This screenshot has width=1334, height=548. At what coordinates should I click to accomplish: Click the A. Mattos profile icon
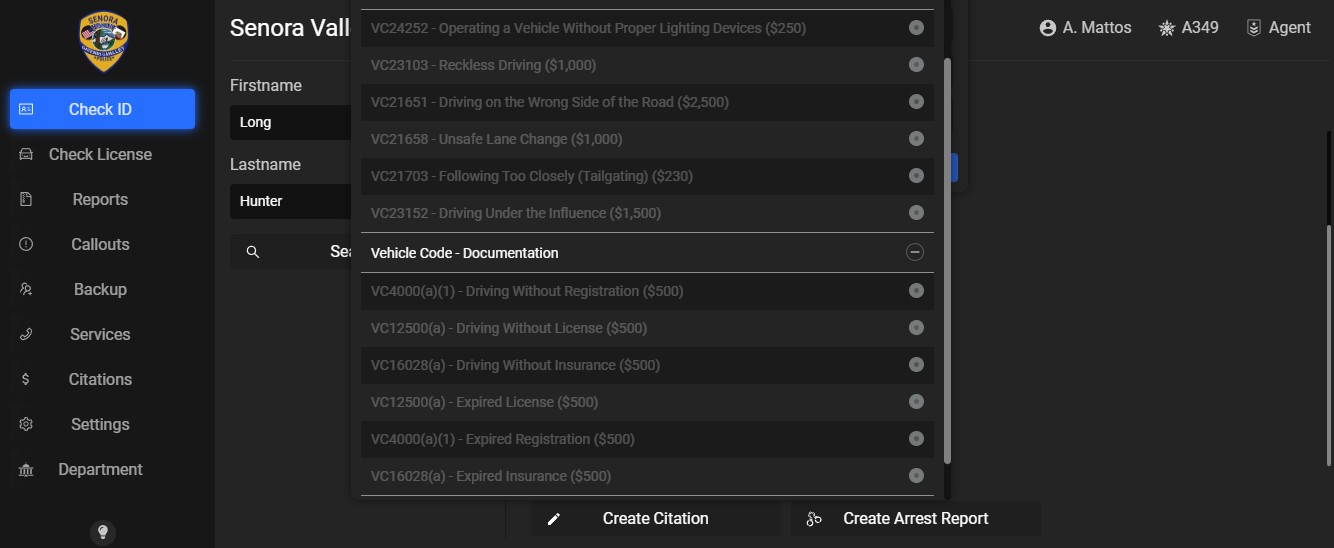1048,28
